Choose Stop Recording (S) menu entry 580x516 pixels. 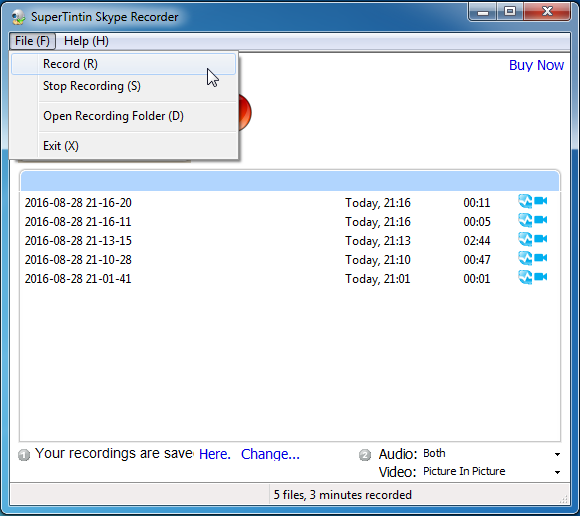click(123, 86)
